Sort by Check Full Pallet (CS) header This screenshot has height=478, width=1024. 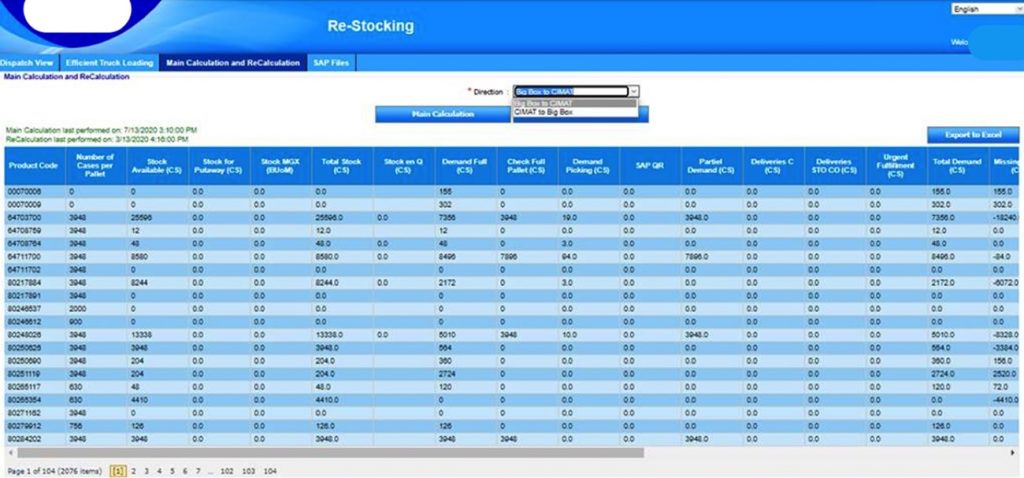click(526, 166)
